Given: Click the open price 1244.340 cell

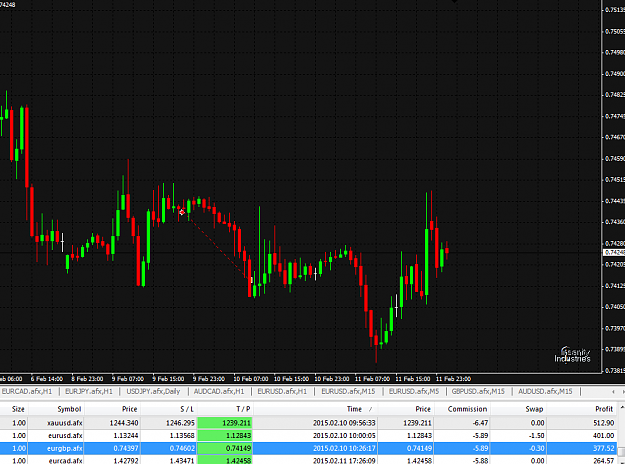Looking at the screenshot, I should click(124, 423).
